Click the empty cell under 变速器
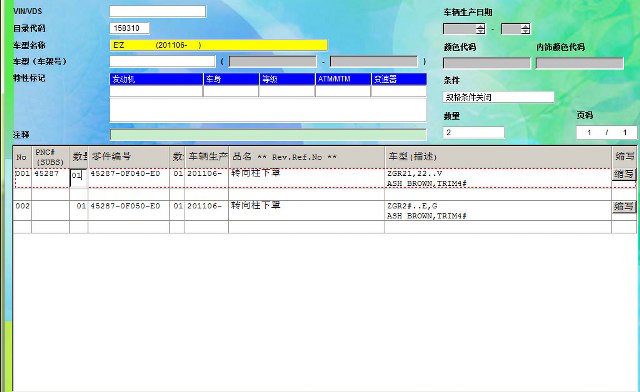The height and width of the screenshot is (392, 640). [x=399, y=91]
